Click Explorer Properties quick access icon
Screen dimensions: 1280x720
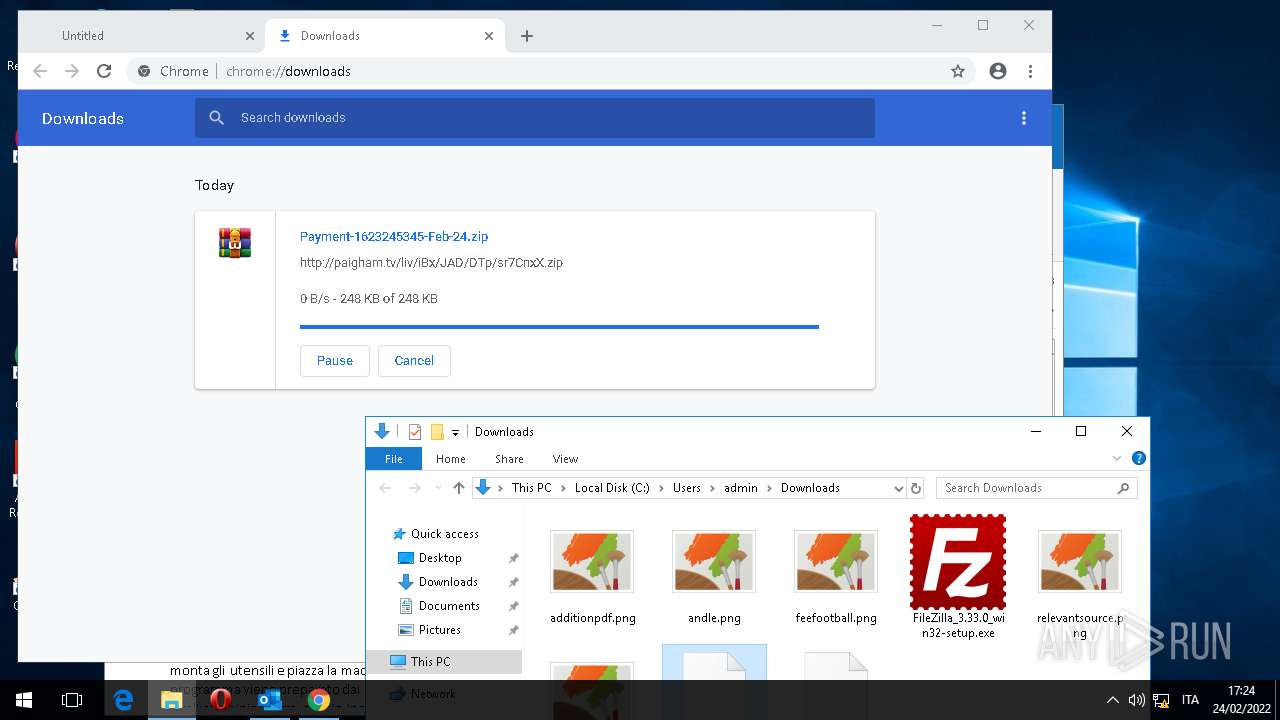tap(415, 432)
